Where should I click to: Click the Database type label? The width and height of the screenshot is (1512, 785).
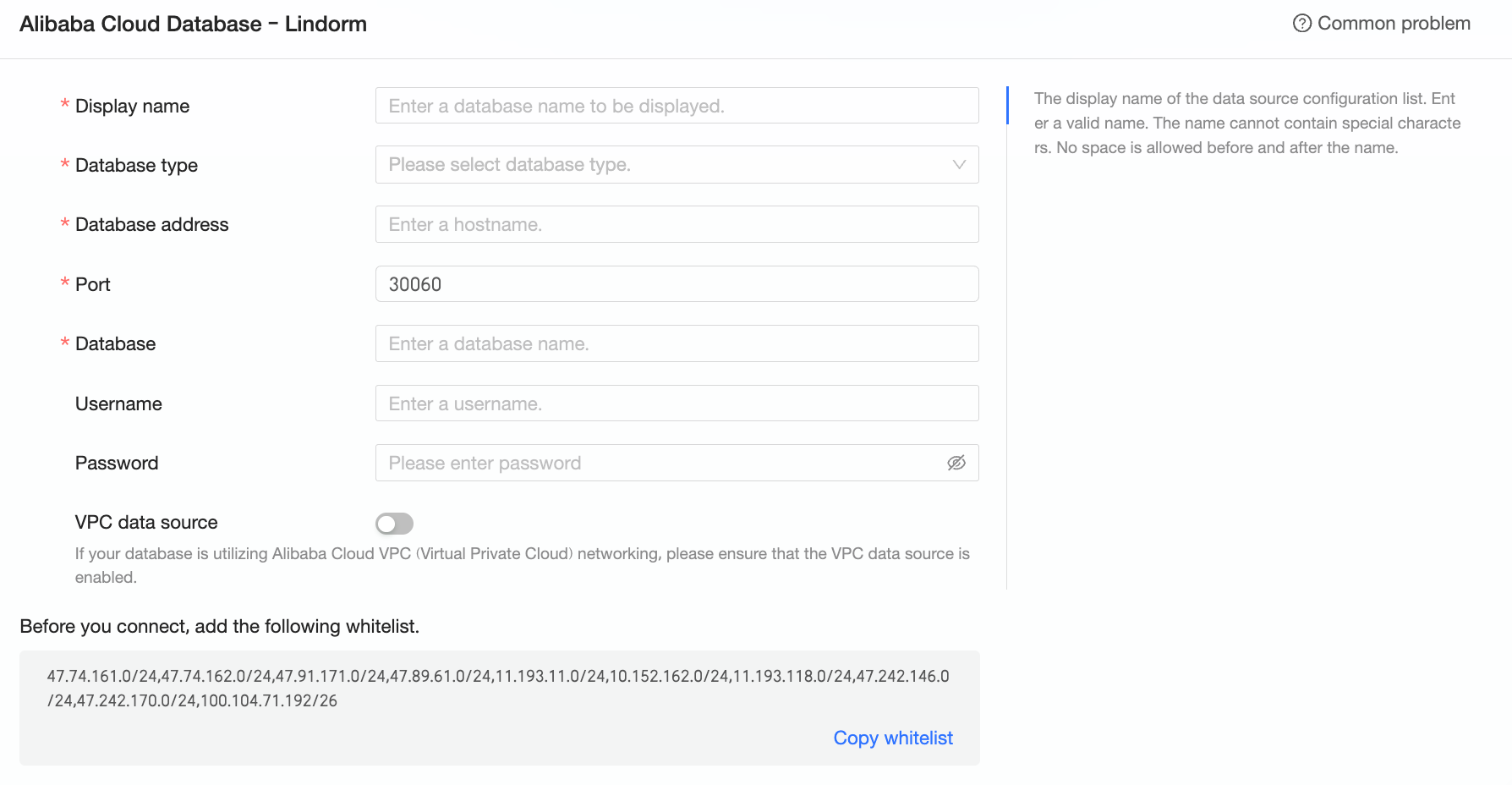[136, 165]
